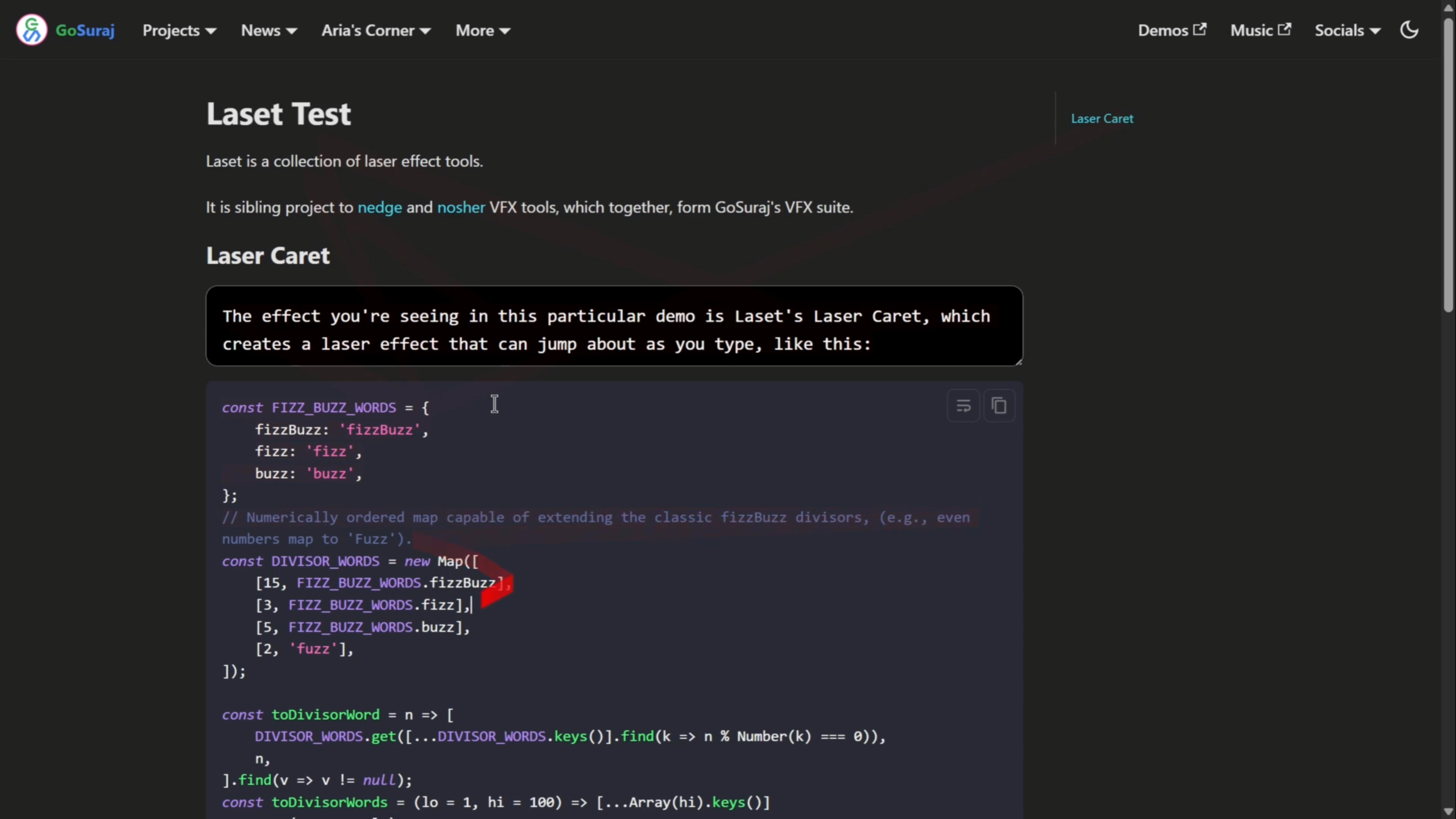This screenshot has width=1456, height=819.
Task: Copy code block contents
Action: point(999,406)
